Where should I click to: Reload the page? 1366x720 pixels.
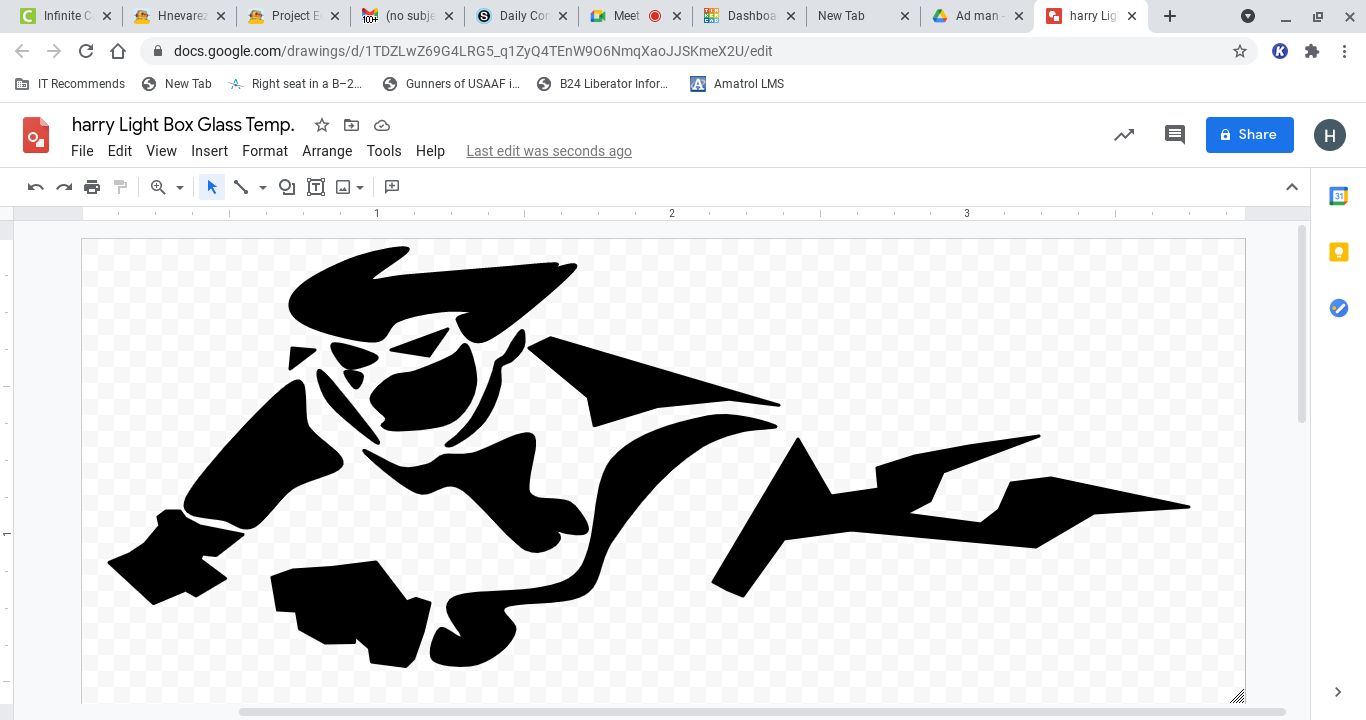point(86,51)
